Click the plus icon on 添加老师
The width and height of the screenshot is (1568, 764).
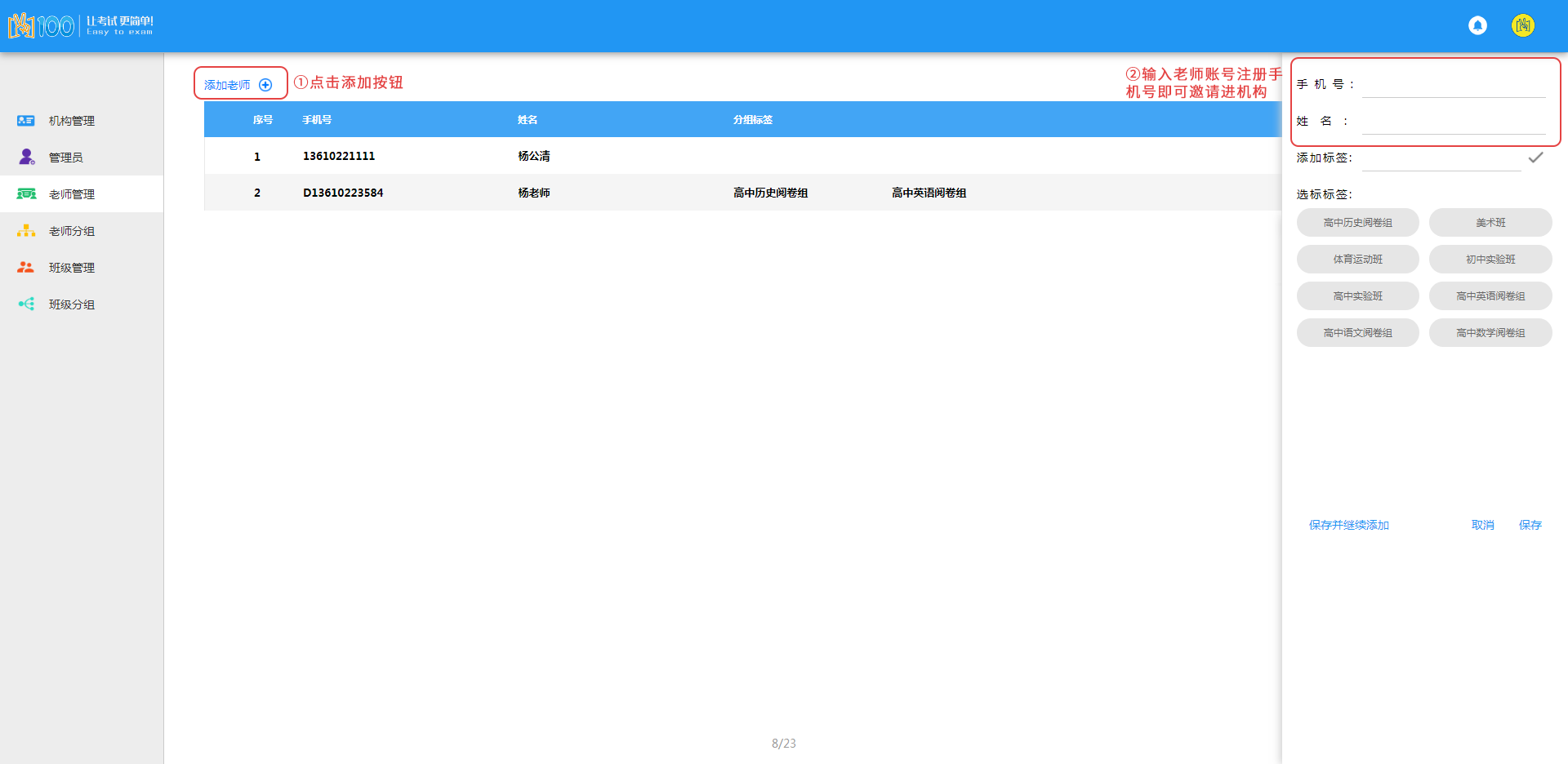click(x=265, y=85)
